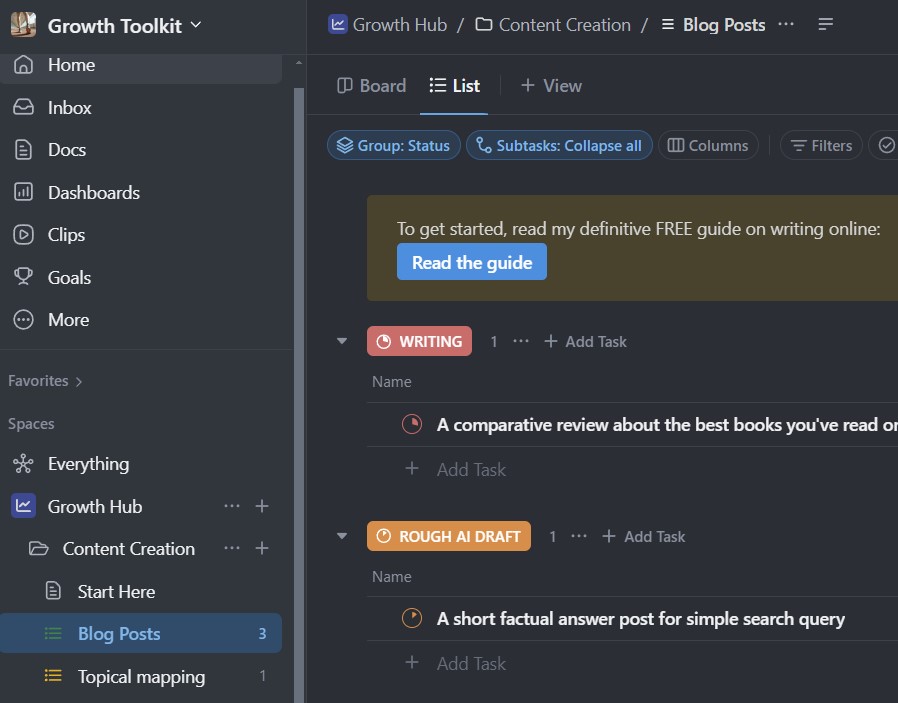
Task: Collapse the ROUGH AI DRAFT group
Action: coord(342,537)
